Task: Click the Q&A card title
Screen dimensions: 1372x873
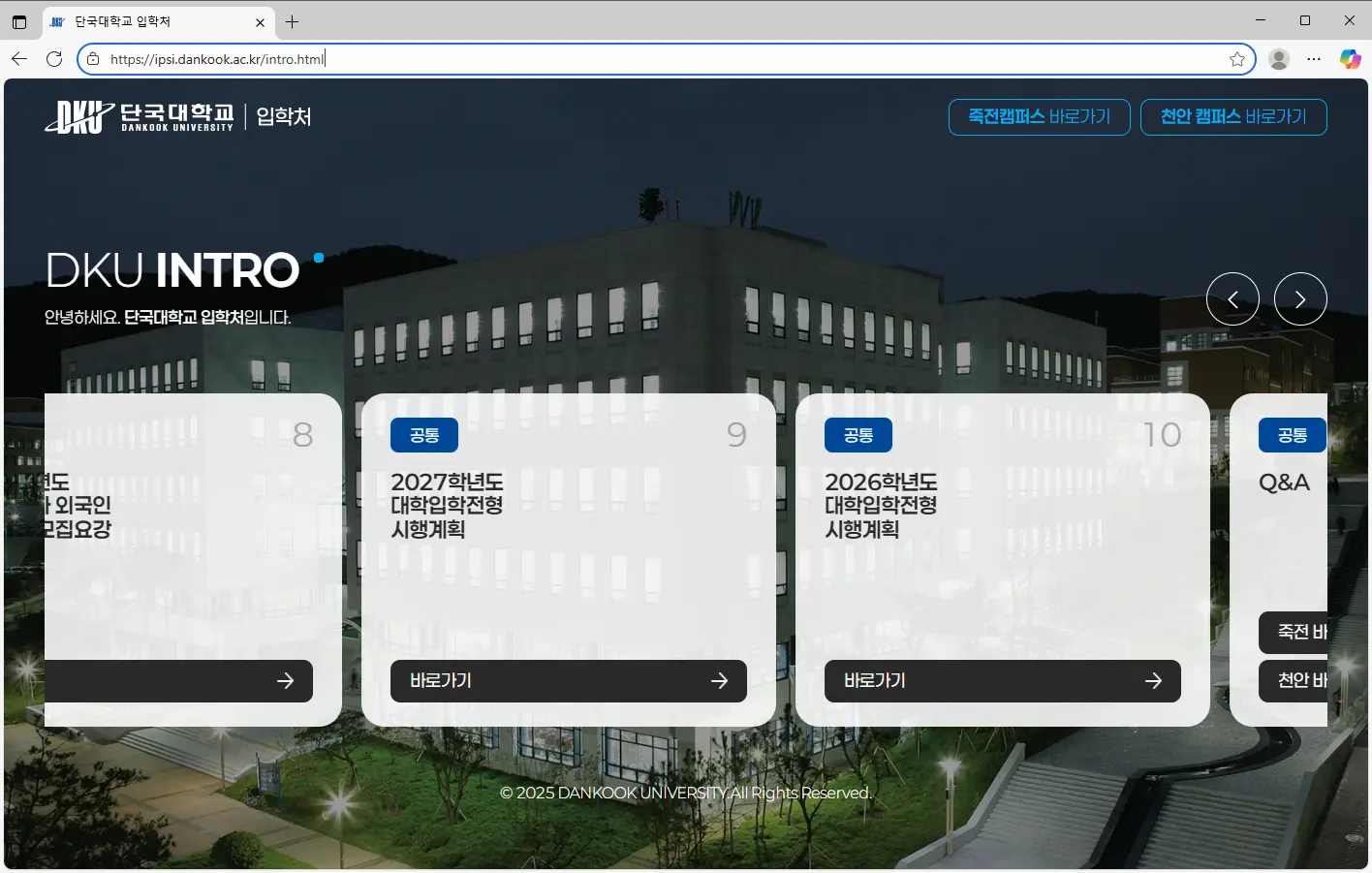Action: coord(1284,483)
